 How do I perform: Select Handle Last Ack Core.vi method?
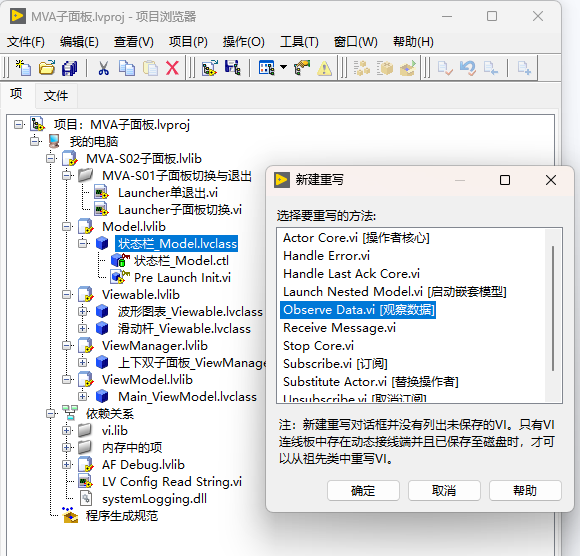tap(351, 274)
